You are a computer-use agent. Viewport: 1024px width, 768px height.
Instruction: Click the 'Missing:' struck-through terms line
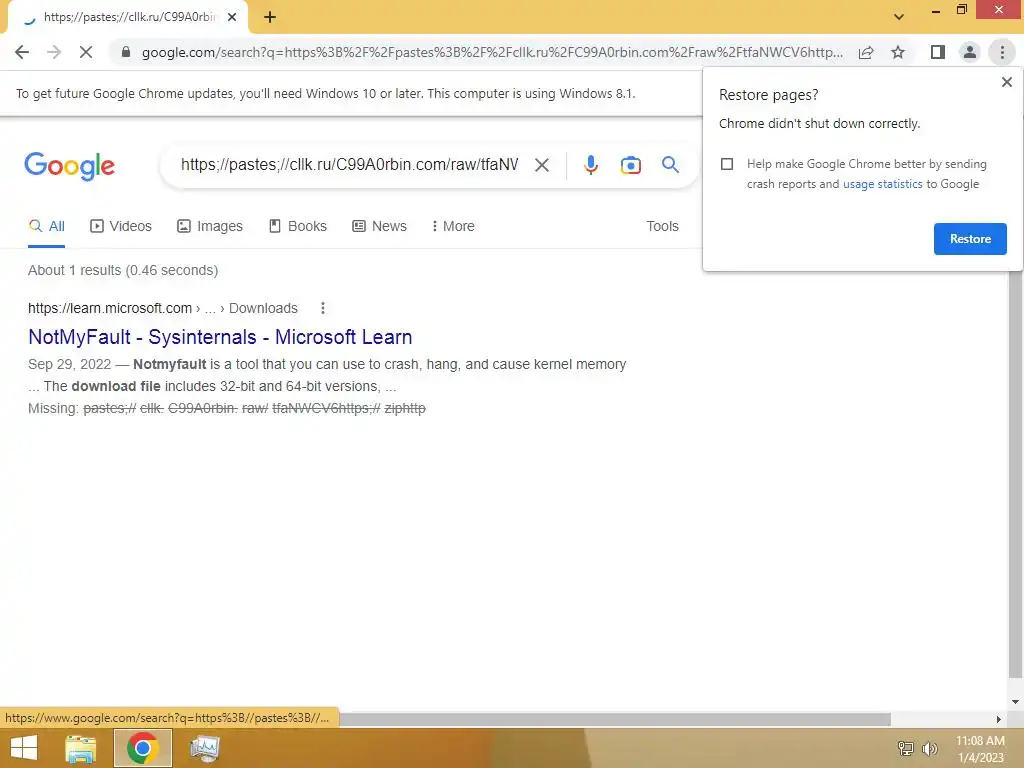click(x=227, y=408)
